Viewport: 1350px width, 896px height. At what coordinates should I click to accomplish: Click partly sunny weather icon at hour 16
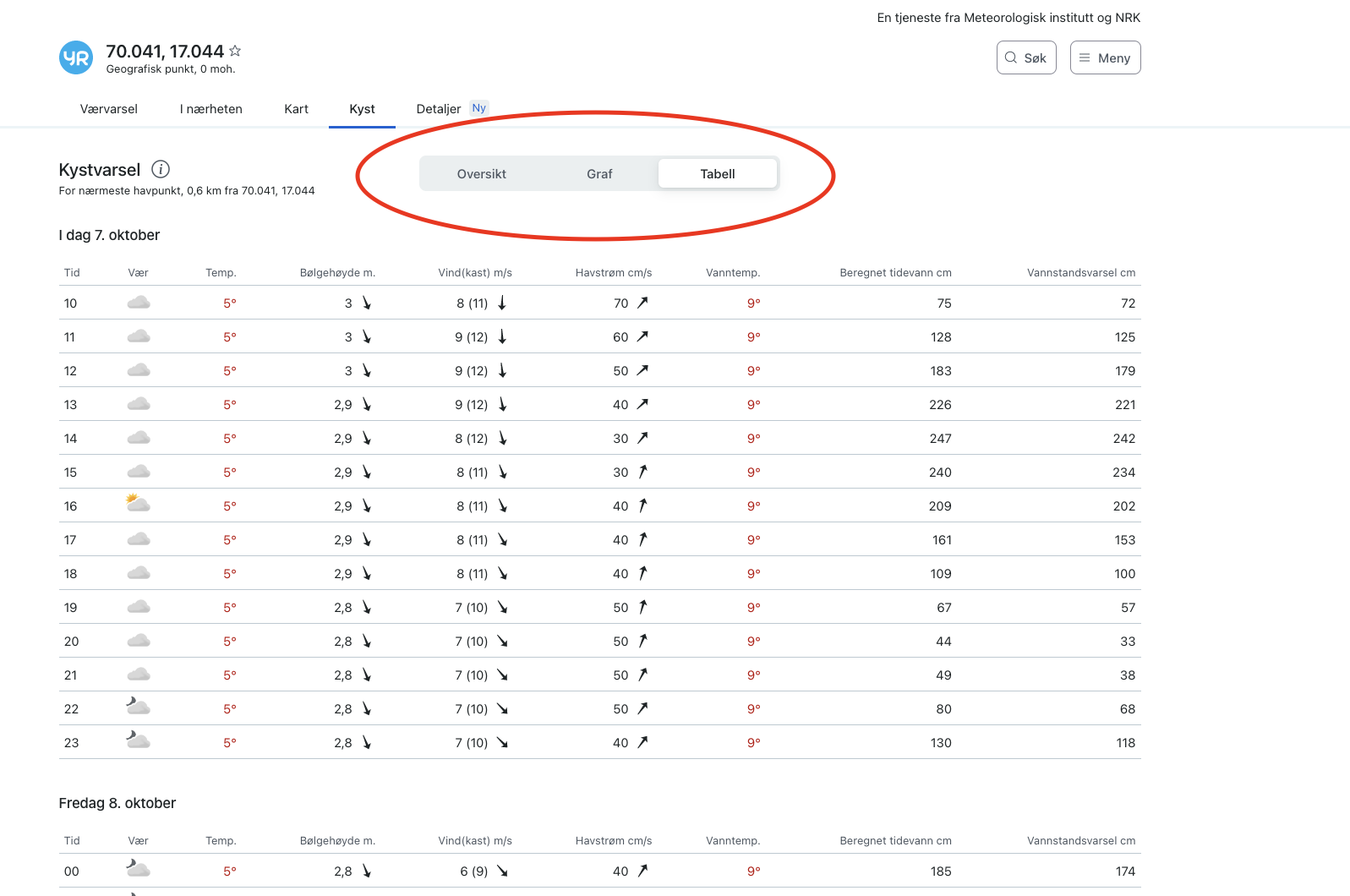pyautogui.click(x=138, y=505)
